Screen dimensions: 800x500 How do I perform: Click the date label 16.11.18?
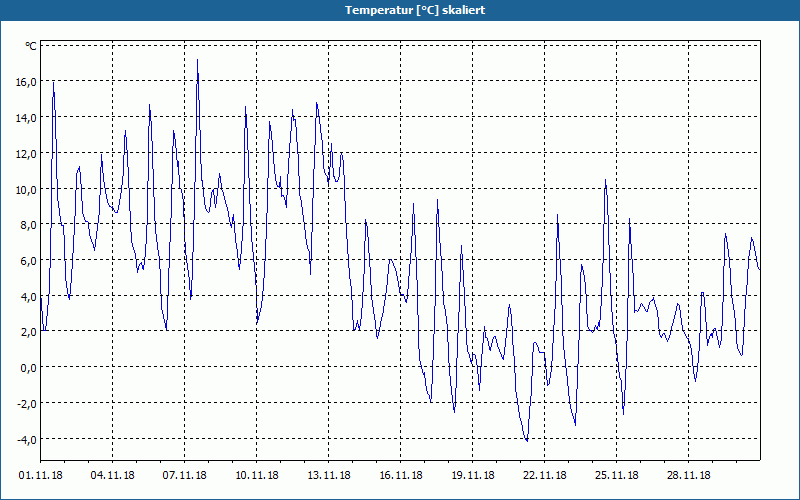(x=401, y=475)
